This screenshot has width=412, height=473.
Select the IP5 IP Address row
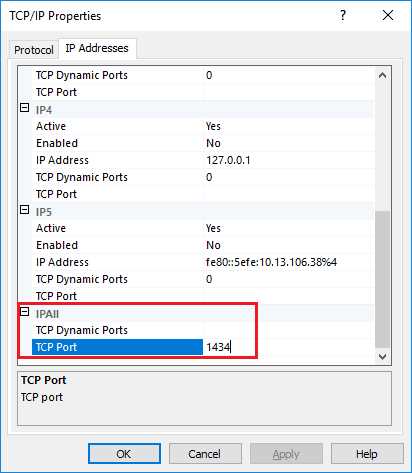[202, 262]
